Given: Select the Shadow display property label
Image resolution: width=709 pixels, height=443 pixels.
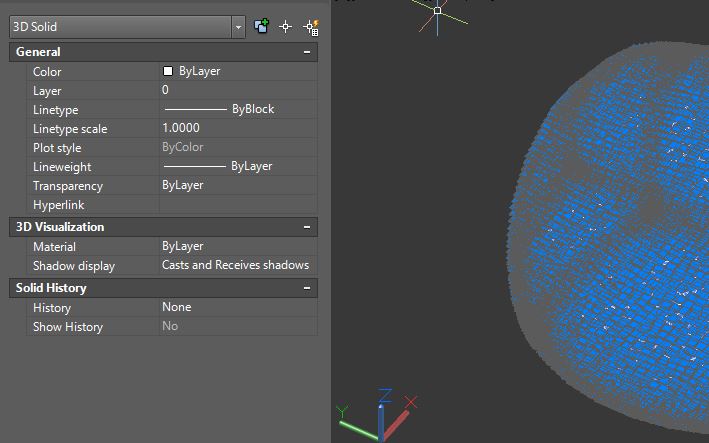Looking at the screenshot, I should pyautogui.click(x=74, y=266).
